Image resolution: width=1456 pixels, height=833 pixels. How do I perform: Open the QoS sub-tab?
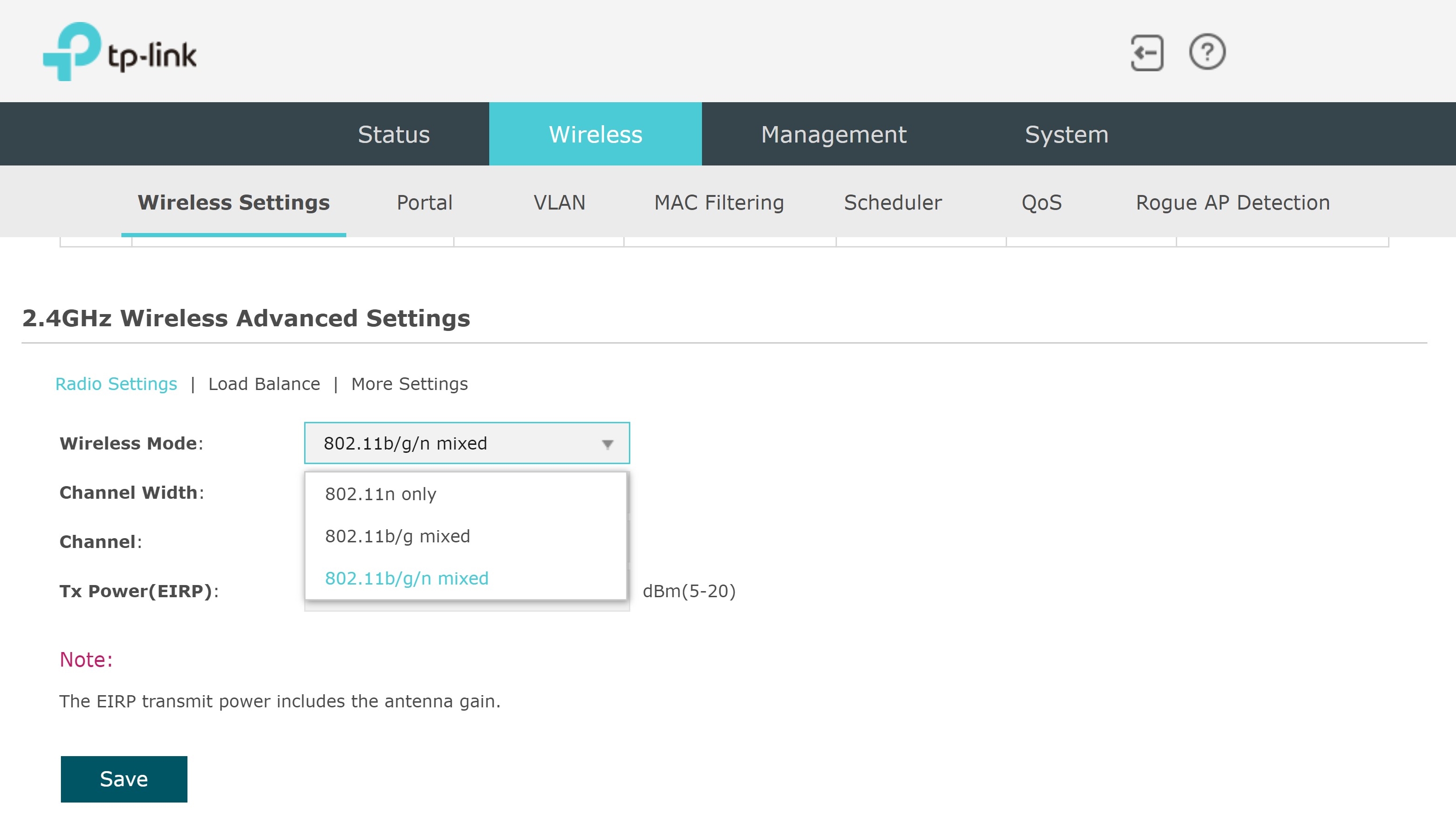click(x=1041, y=203)
